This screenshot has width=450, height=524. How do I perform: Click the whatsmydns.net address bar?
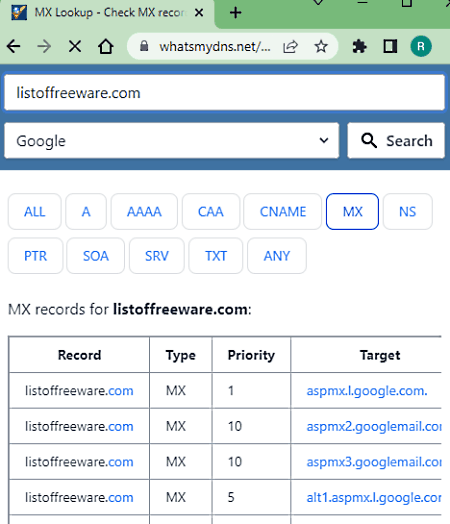coord(214,47)
